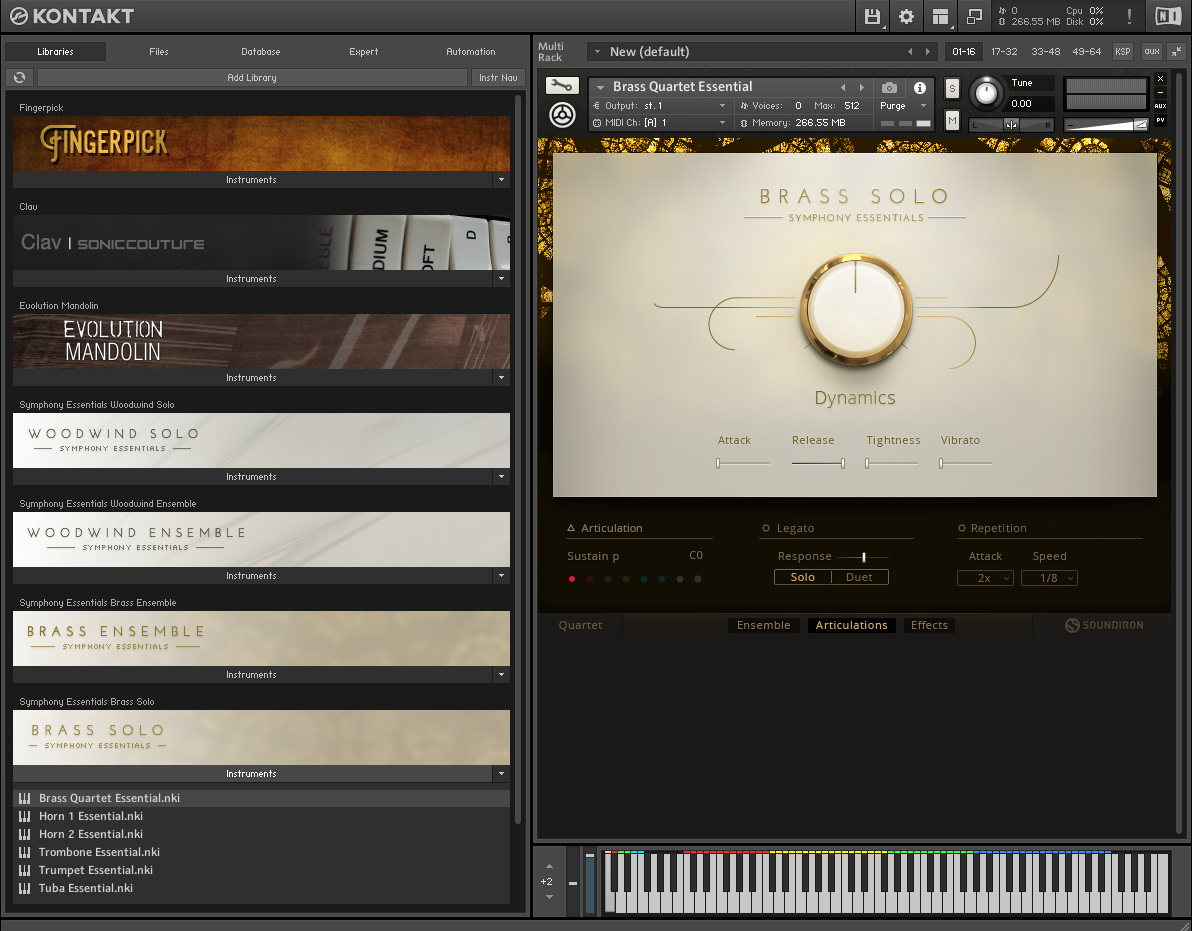Expand Fingerpick Instruments dropdown arrow
1192x931 pixels.
click(x=501, y=180)
